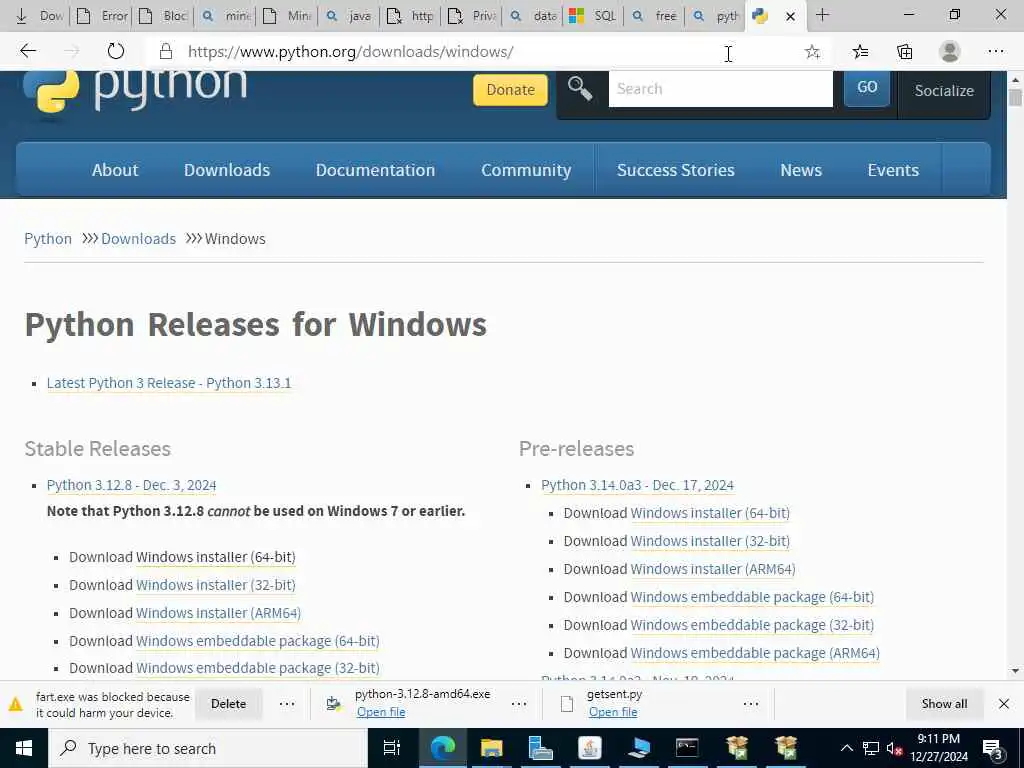Close the current python.org tab
This screenshot has width=1024, height=768.
click(x=790, y=16)
